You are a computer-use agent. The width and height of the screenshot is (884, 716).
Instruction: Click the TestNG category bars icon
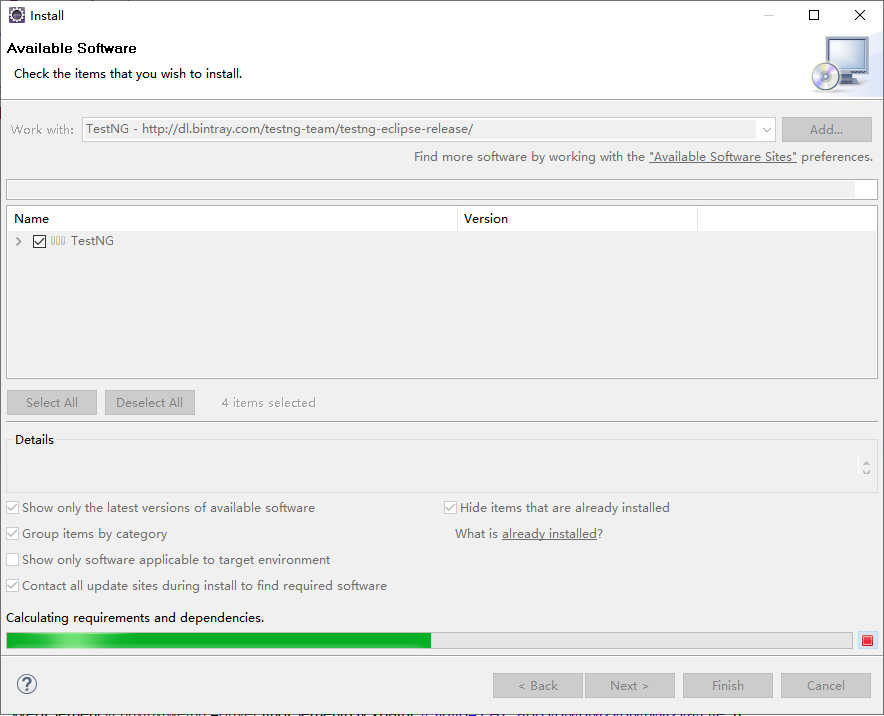[58, 241]
